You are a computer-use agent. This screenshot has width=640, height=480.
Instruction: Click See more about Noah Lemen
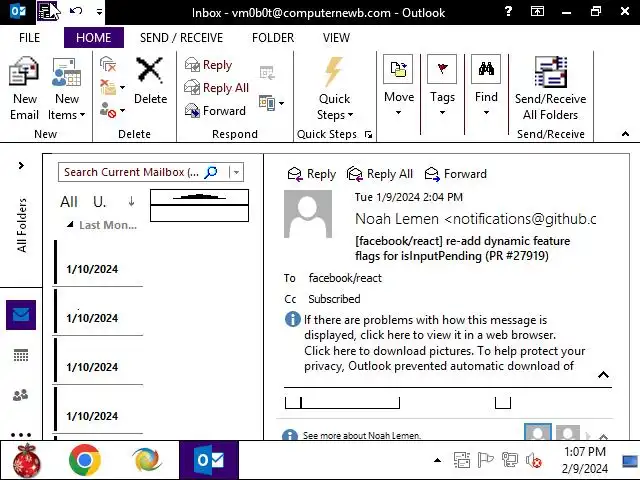[361, 436]
